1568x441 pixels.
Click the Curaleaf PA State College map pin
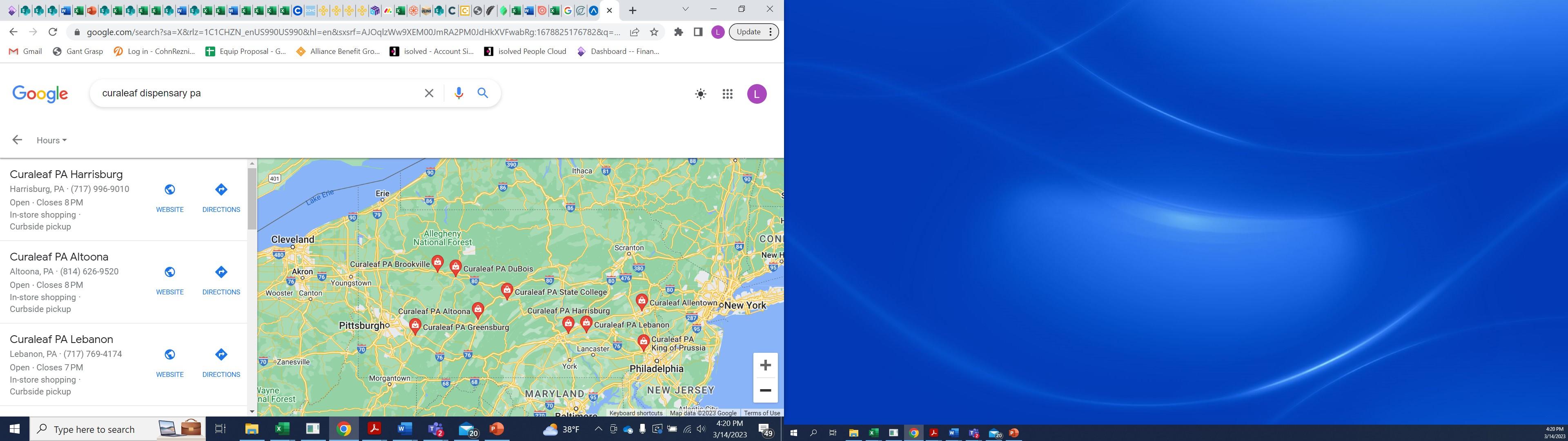(x=506, y=290)
